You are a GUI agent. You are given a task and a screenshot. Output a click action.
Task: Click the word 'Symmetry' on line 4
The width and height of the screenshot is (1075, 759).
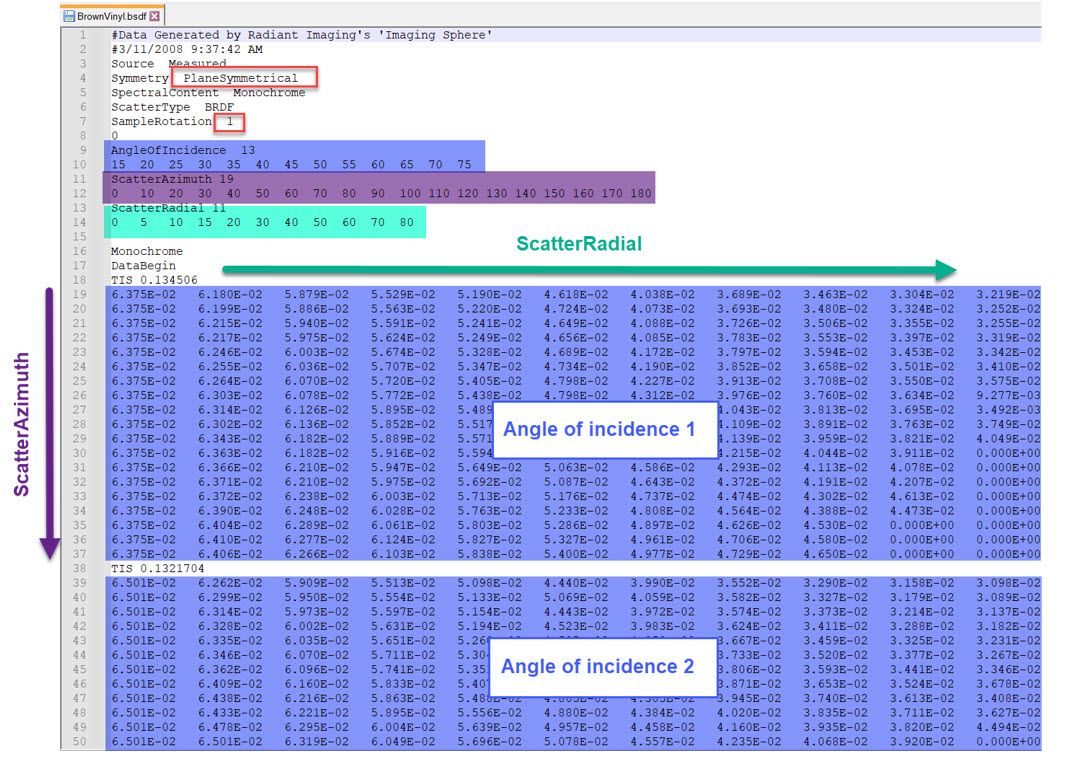140,78
